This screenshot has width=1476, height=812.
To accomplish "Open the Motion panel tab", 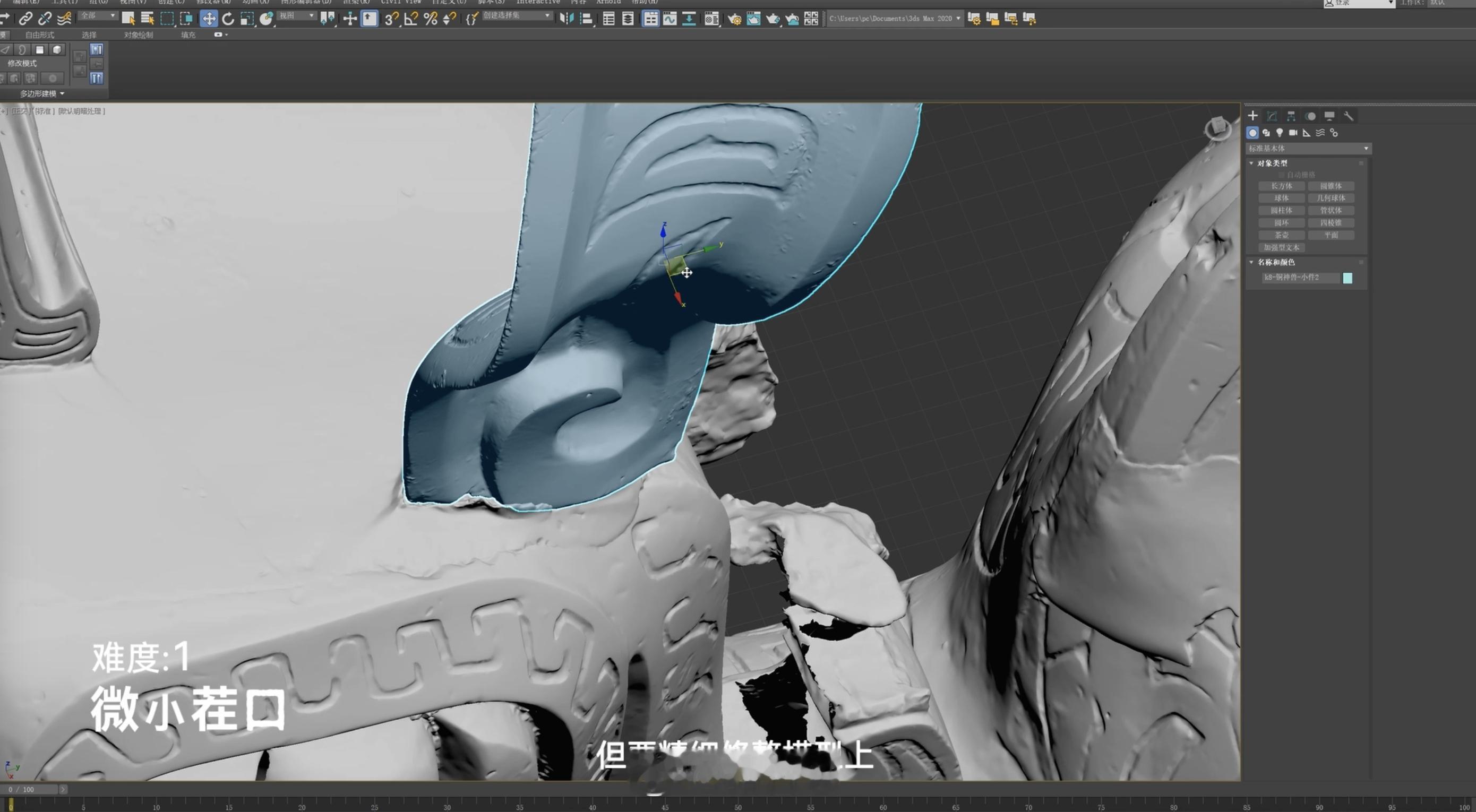I will click(x=1310, y=116).
